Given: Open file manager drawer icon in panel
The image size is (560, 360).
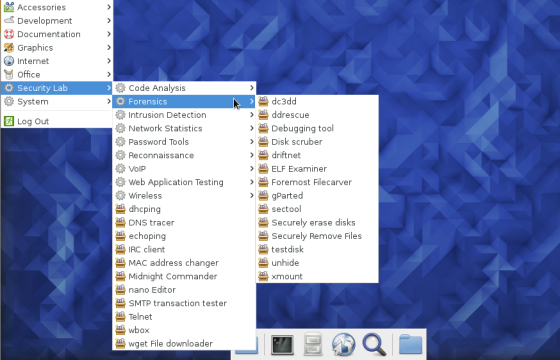Looking at the screenshot, I should [313, 344].
